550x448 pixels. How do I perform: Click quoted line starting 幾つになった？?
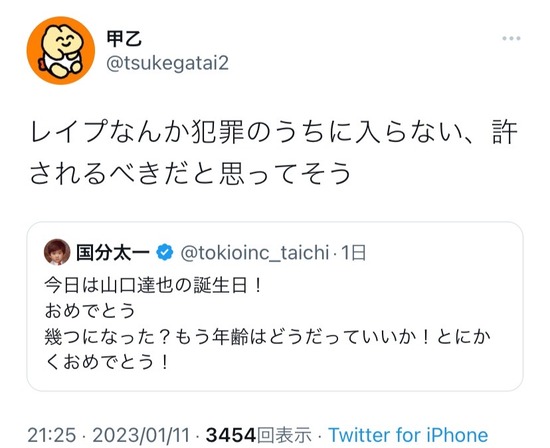[267, 337]
